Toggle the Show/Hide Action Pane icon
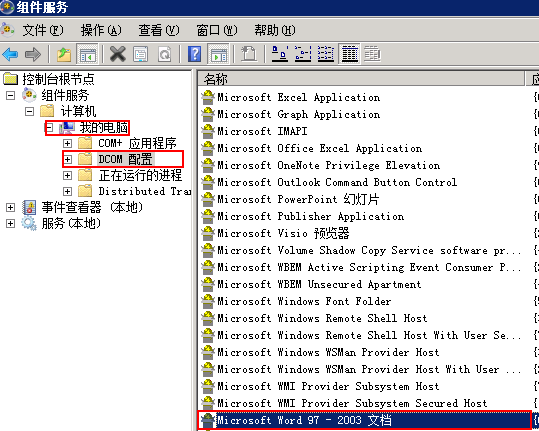This screenshot has height=431, width=539. pos(219,54)
